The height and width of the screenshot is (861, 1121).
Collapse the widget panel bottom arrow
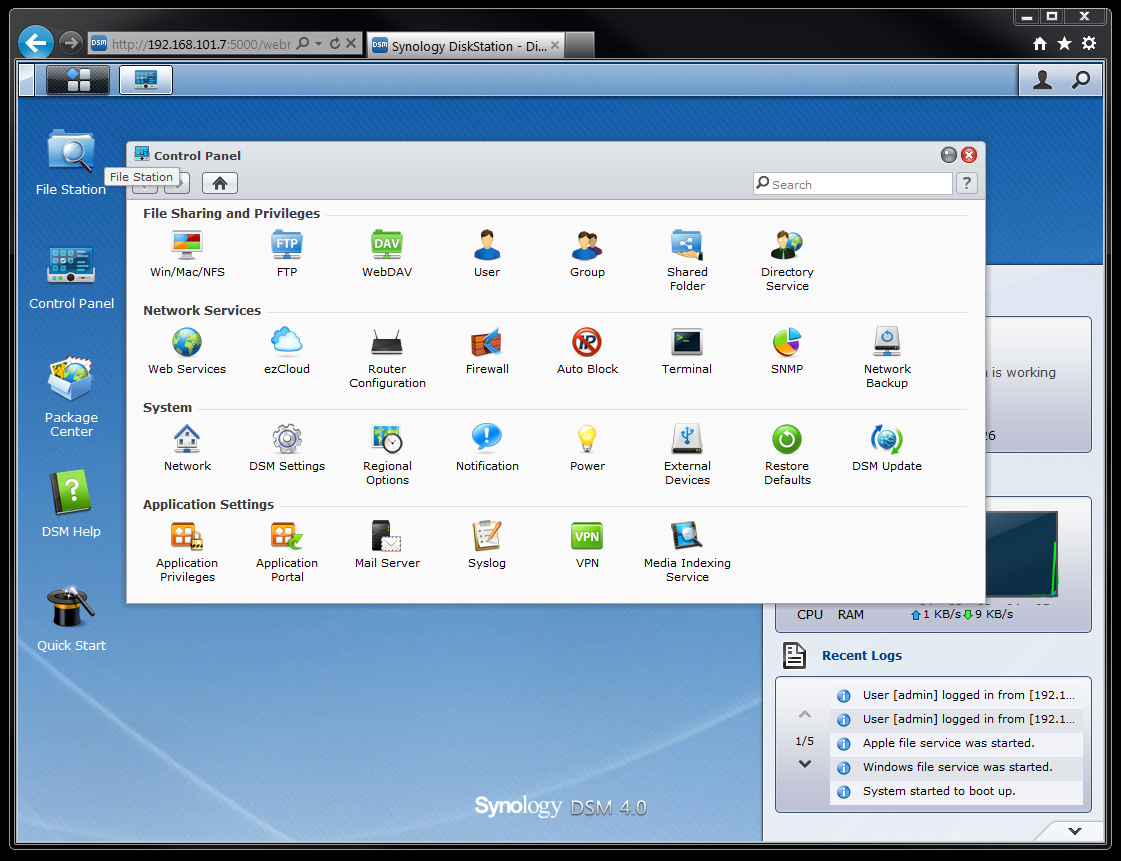pyautogui.click(x=1075, y=831)
